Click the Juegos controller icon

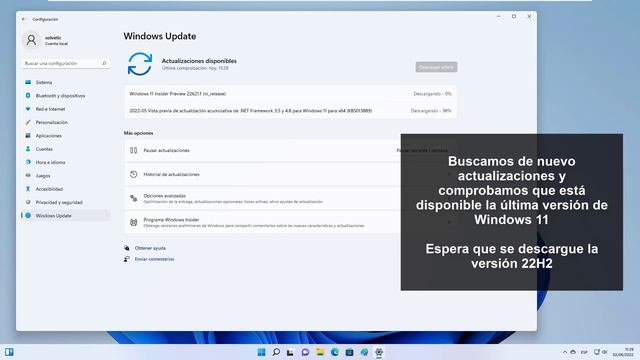point(28,176)
